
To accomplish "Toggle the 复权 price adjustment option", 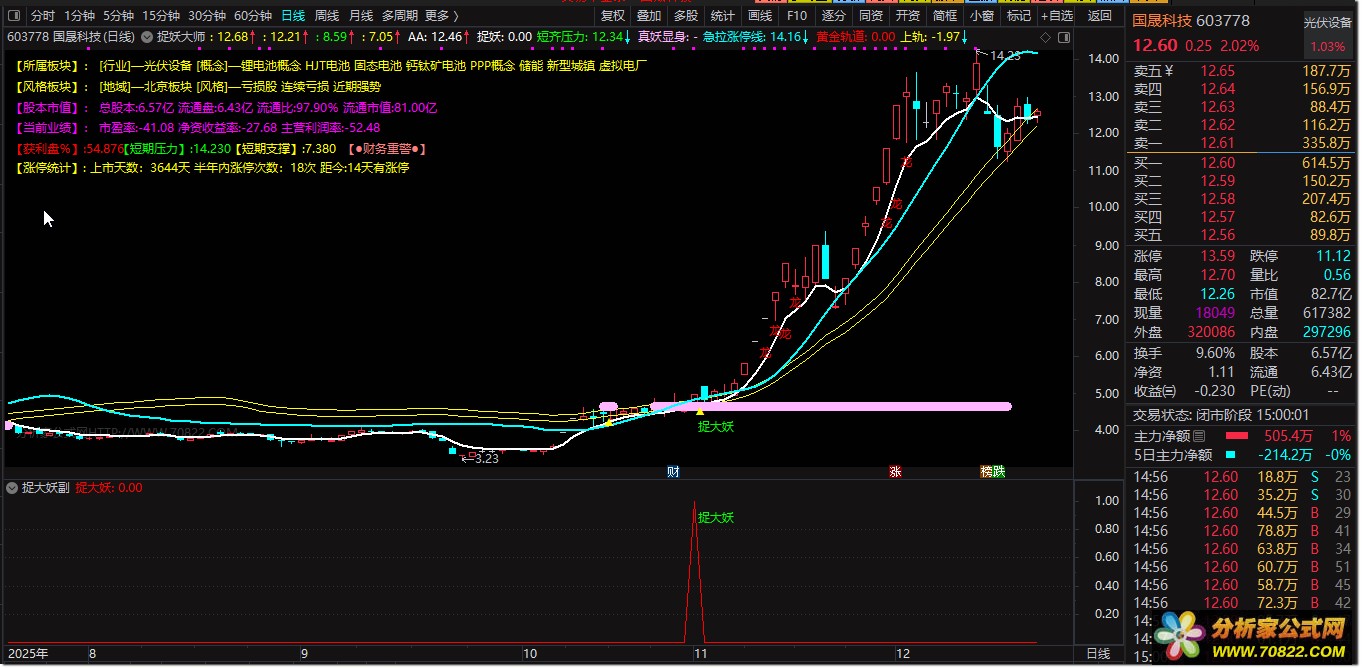I will pyautogui.click(x=612, y=16).
